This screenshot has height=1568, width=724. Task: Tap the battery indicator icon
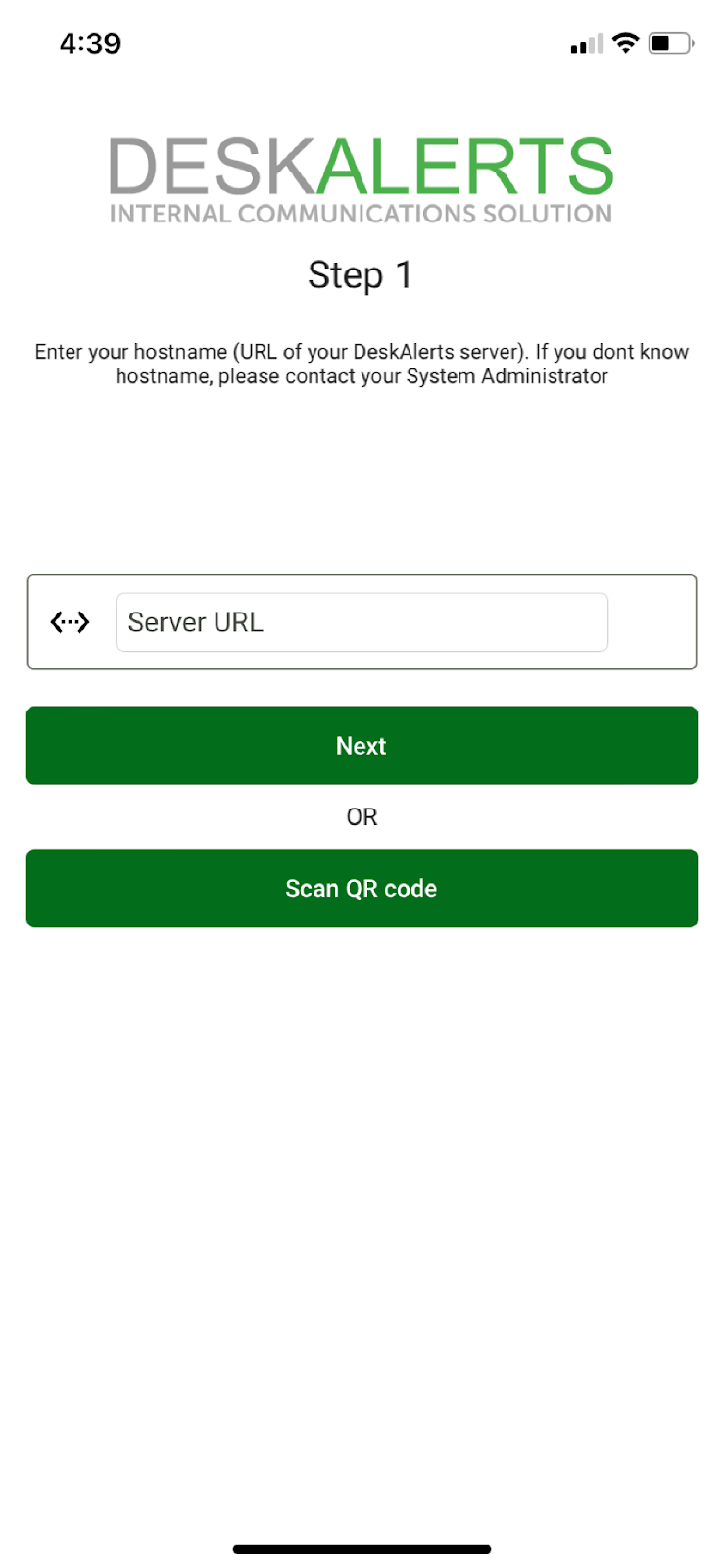(x=670, y=43)
